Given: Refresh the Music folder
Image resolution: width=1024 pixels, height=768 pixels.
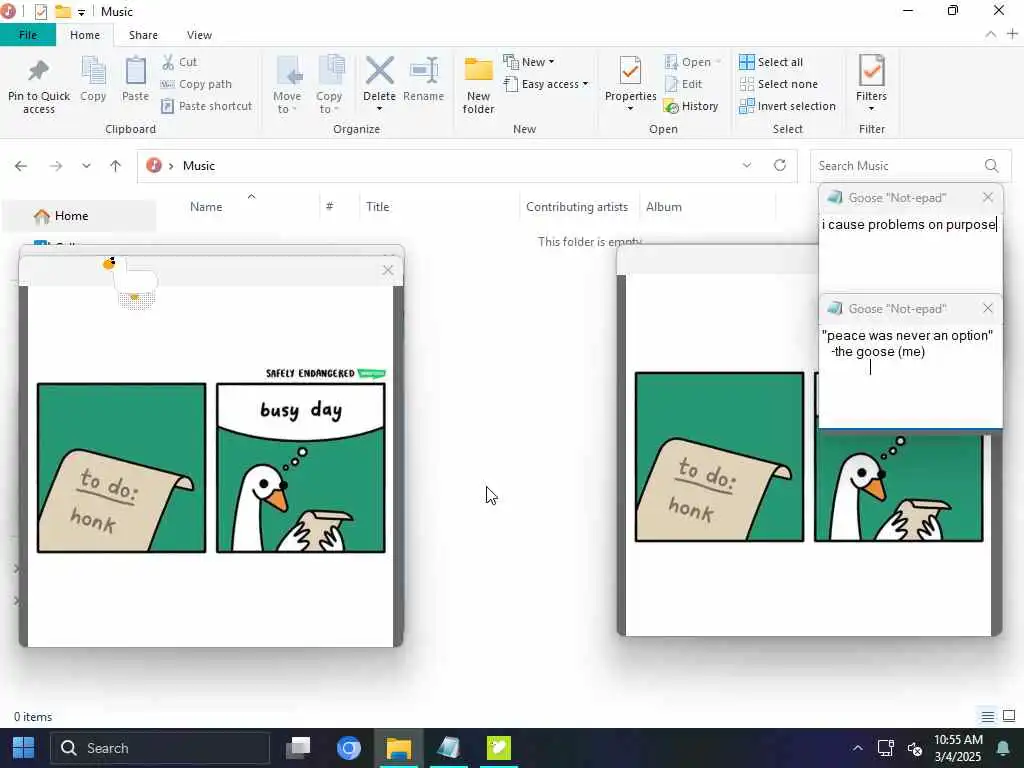Looking at the screenshot, I should coord(780,165).
